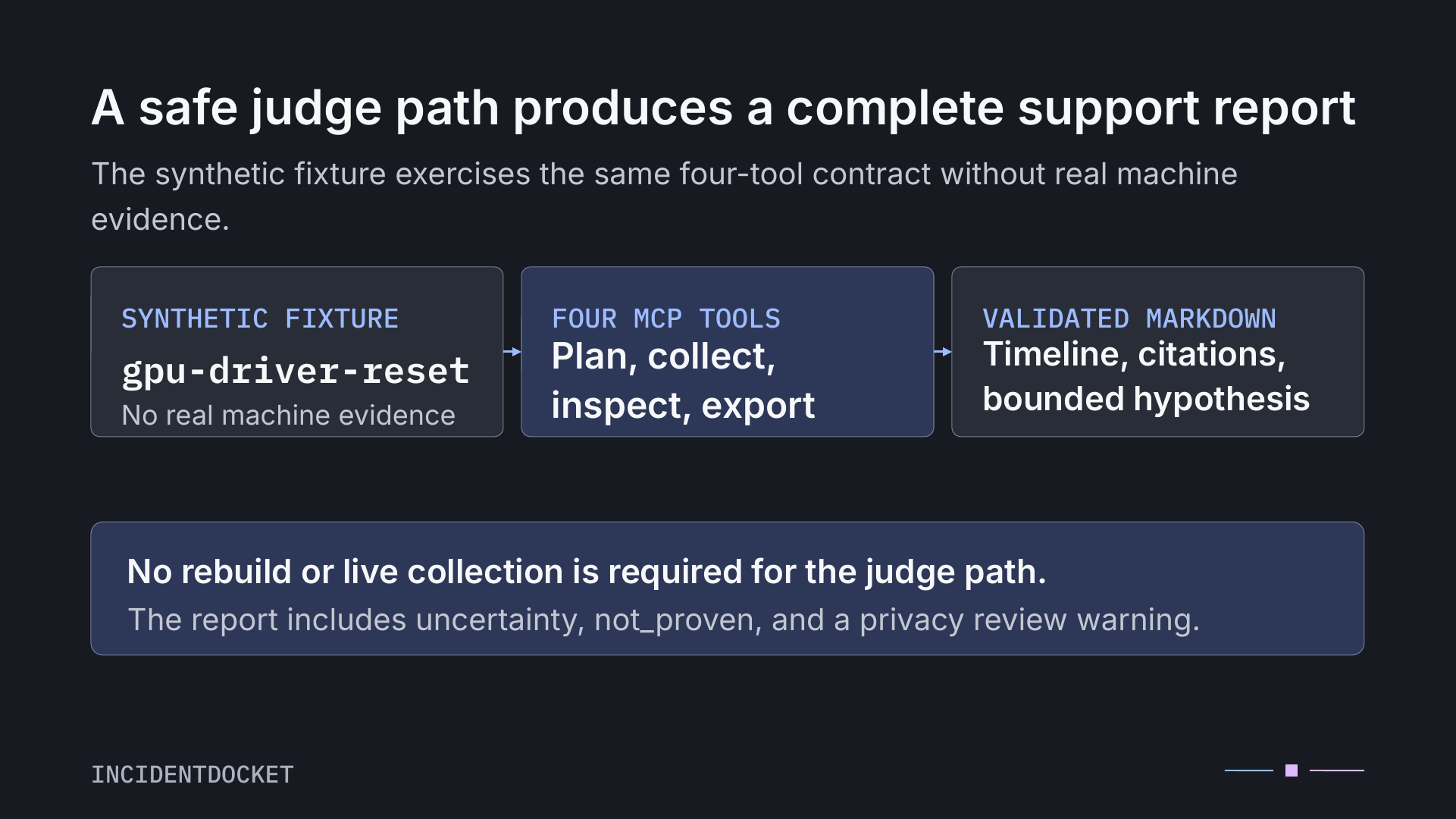Select the Synthetic Fixture card
Screen dimensions: 1456x819
click(297, 352)
